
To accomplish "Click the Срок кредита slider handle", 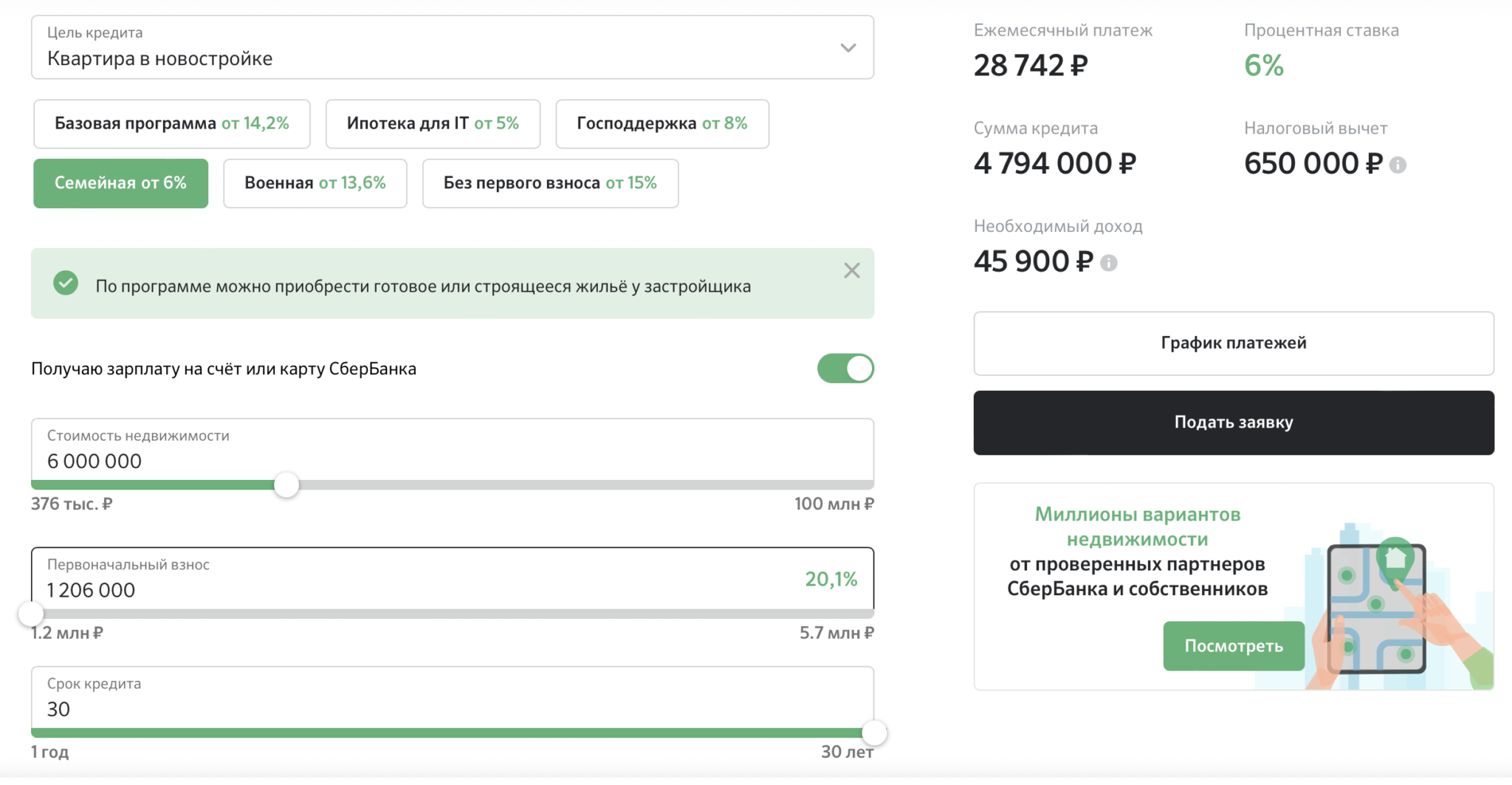I will (x=874, y=733).
